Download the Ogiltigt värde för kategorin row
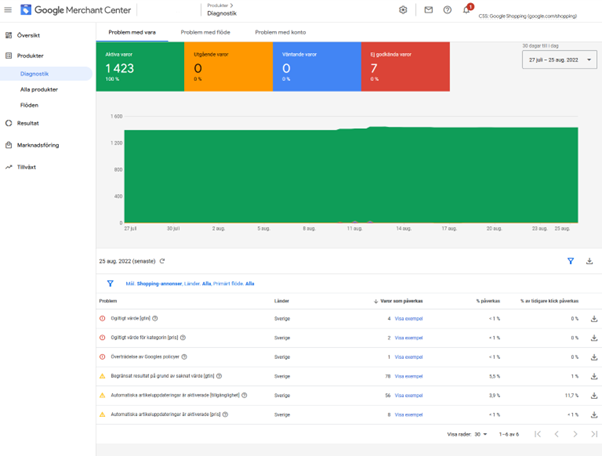 point(594,338)
